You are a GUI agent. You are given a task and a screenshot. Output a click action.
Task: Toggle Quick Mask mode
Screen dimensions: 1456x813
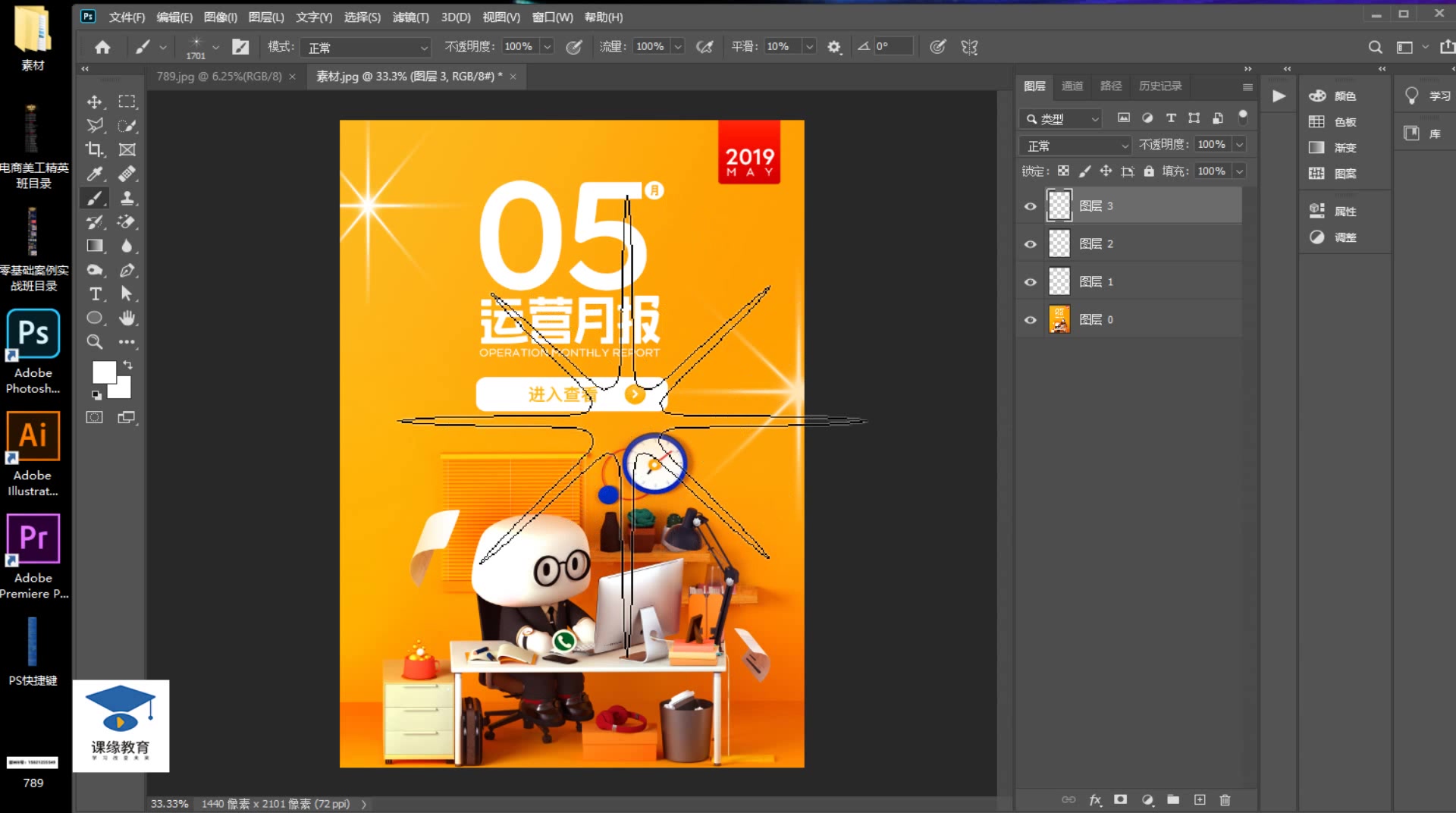(x=94, y=417)
